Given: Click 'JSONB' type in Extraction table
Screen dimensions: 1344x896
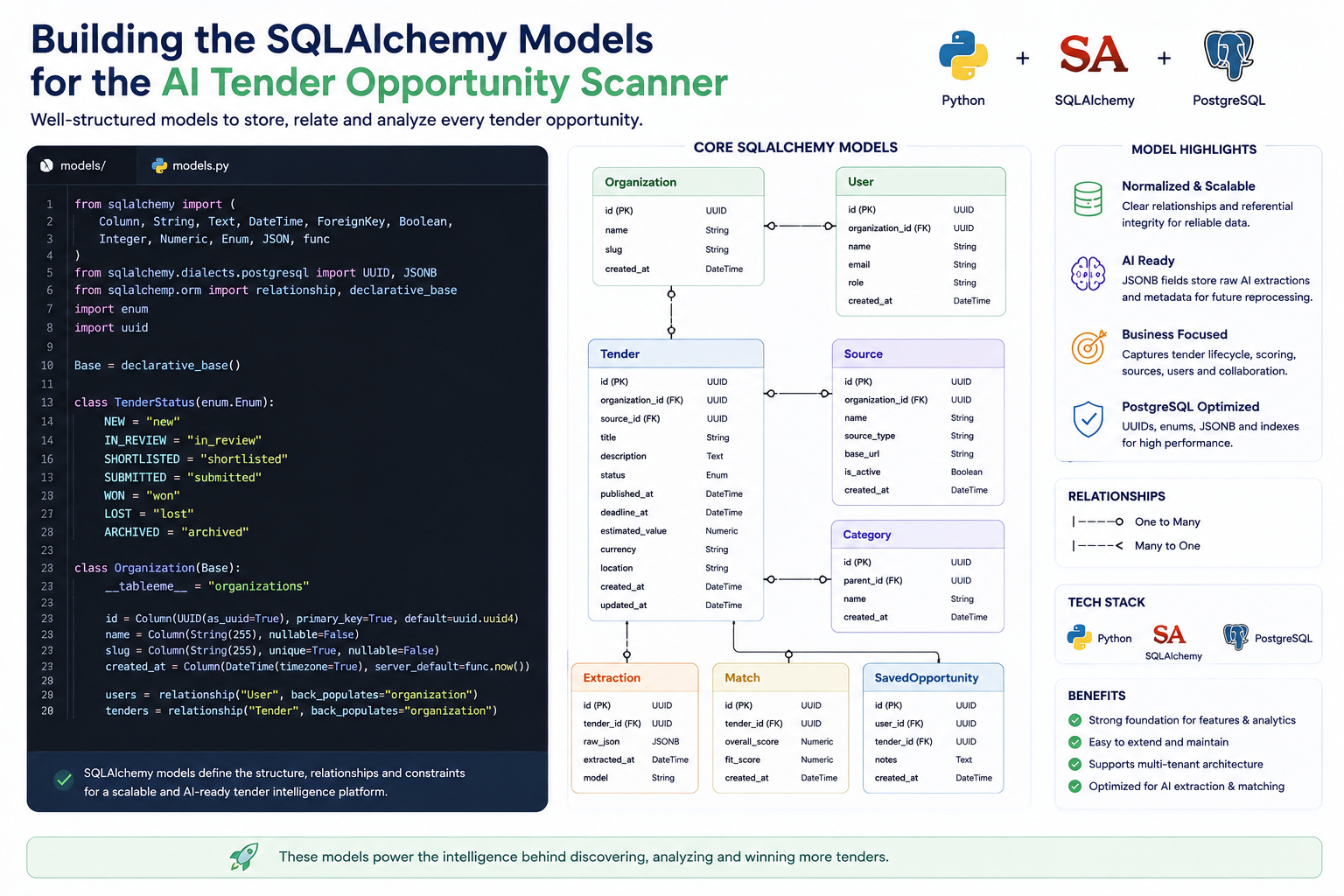Looking at the screenshot, I should (666, 741).
